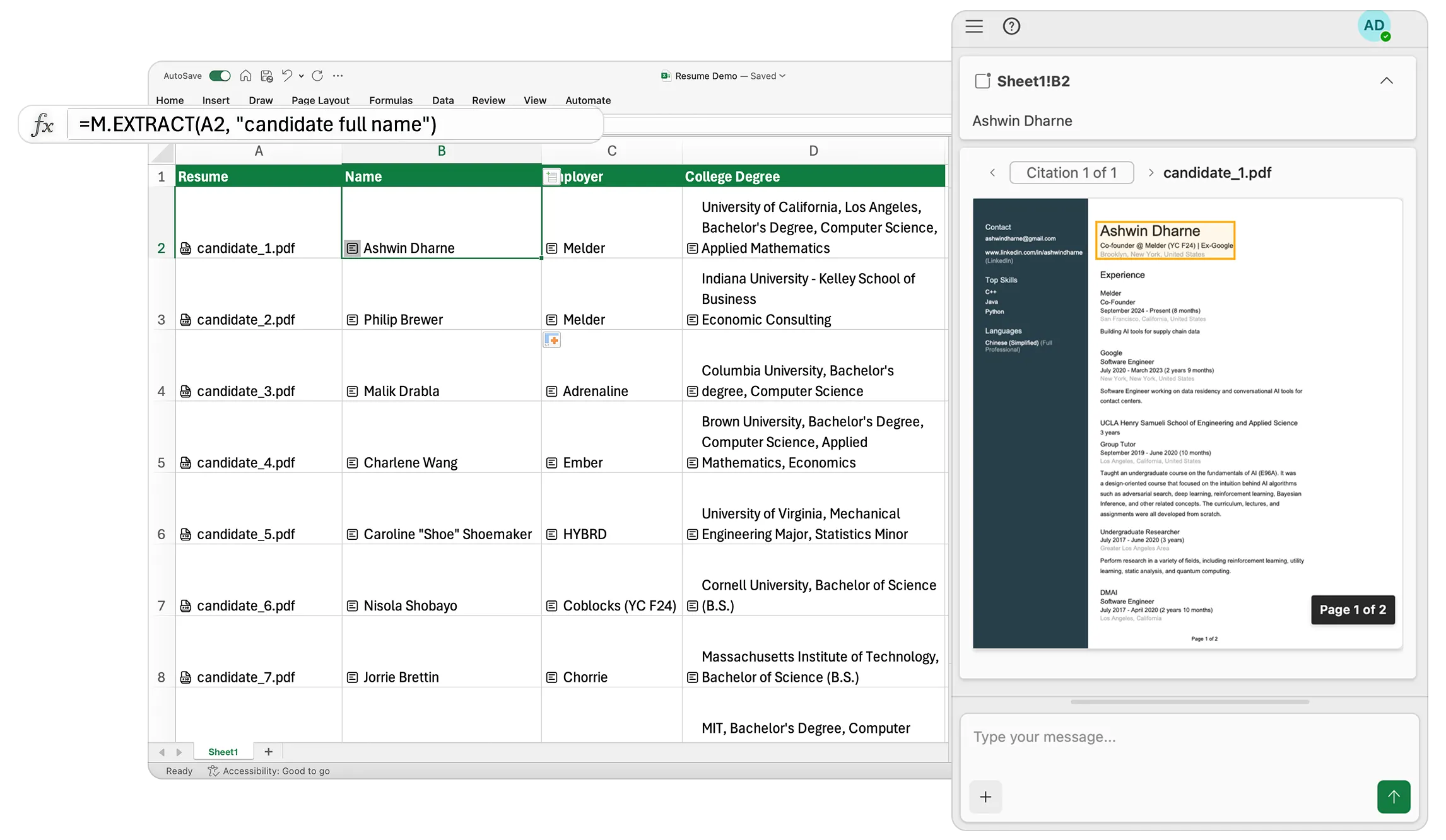Open the AD user avatar
1446x840 pixels.
pos(1374,26)
